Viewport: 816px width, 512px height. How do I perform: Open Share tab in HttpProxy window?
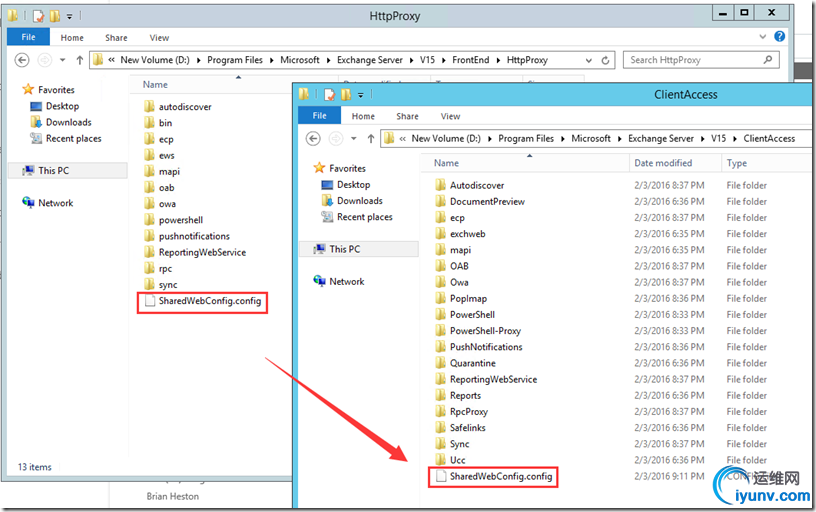tap(116, 37)
